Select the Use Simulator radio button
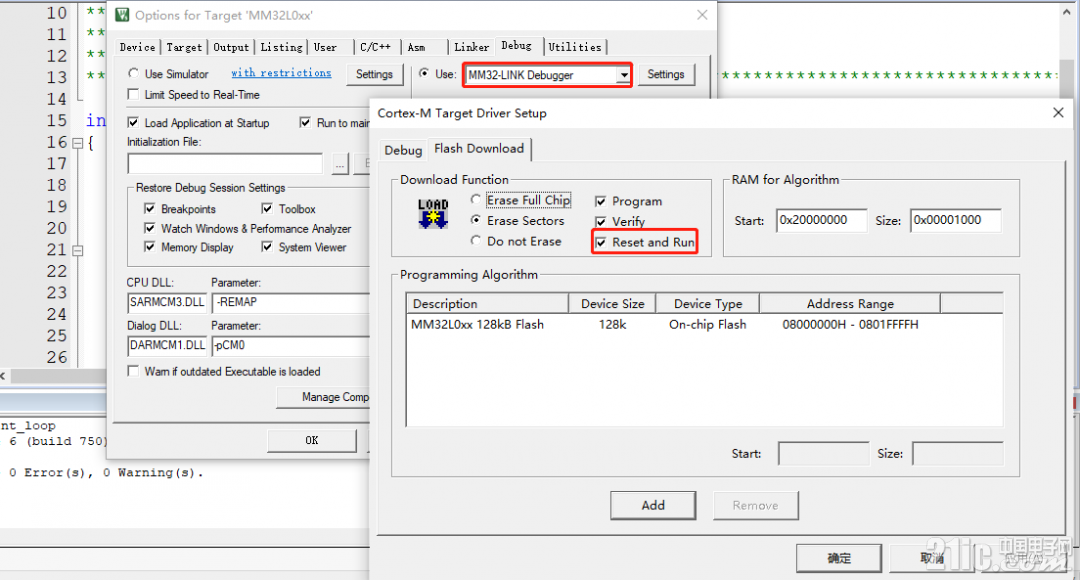This screenshot has height=580, width=1080. tap(134, 73)
